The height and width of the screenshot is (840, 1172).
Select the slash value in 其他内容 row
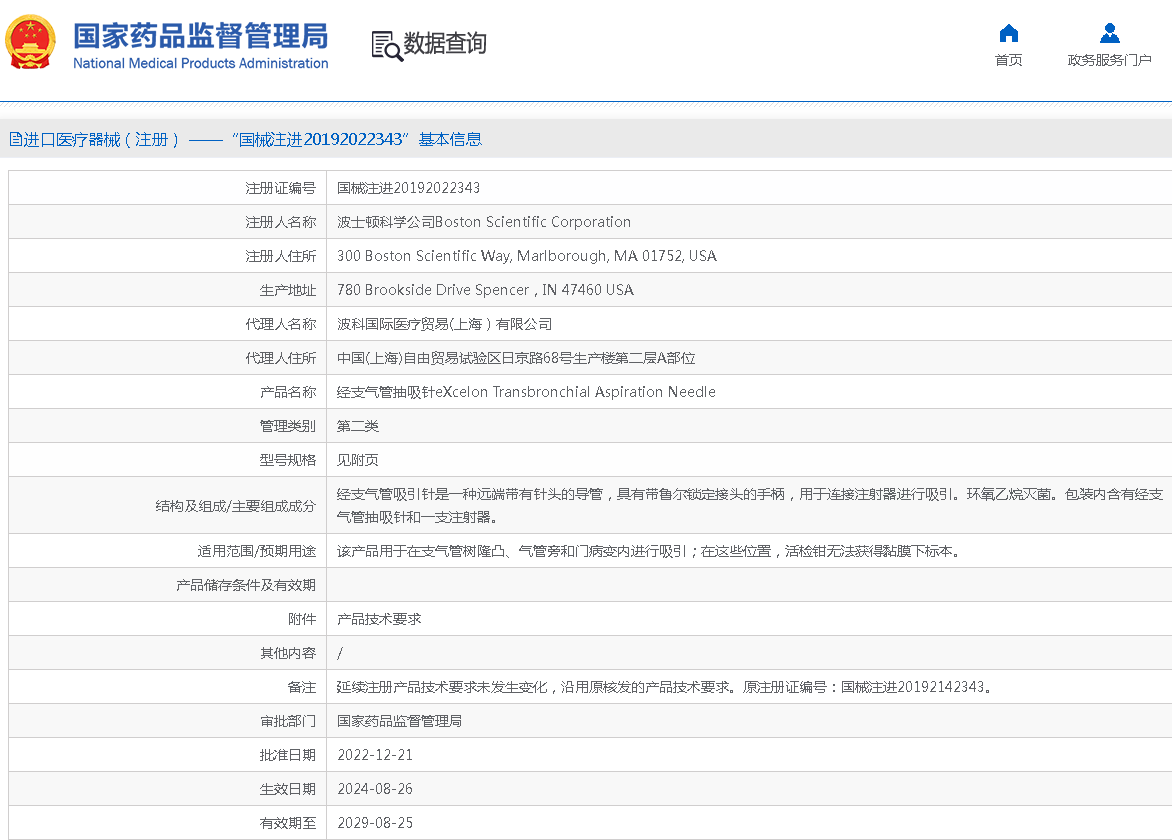tap(340, 653)
